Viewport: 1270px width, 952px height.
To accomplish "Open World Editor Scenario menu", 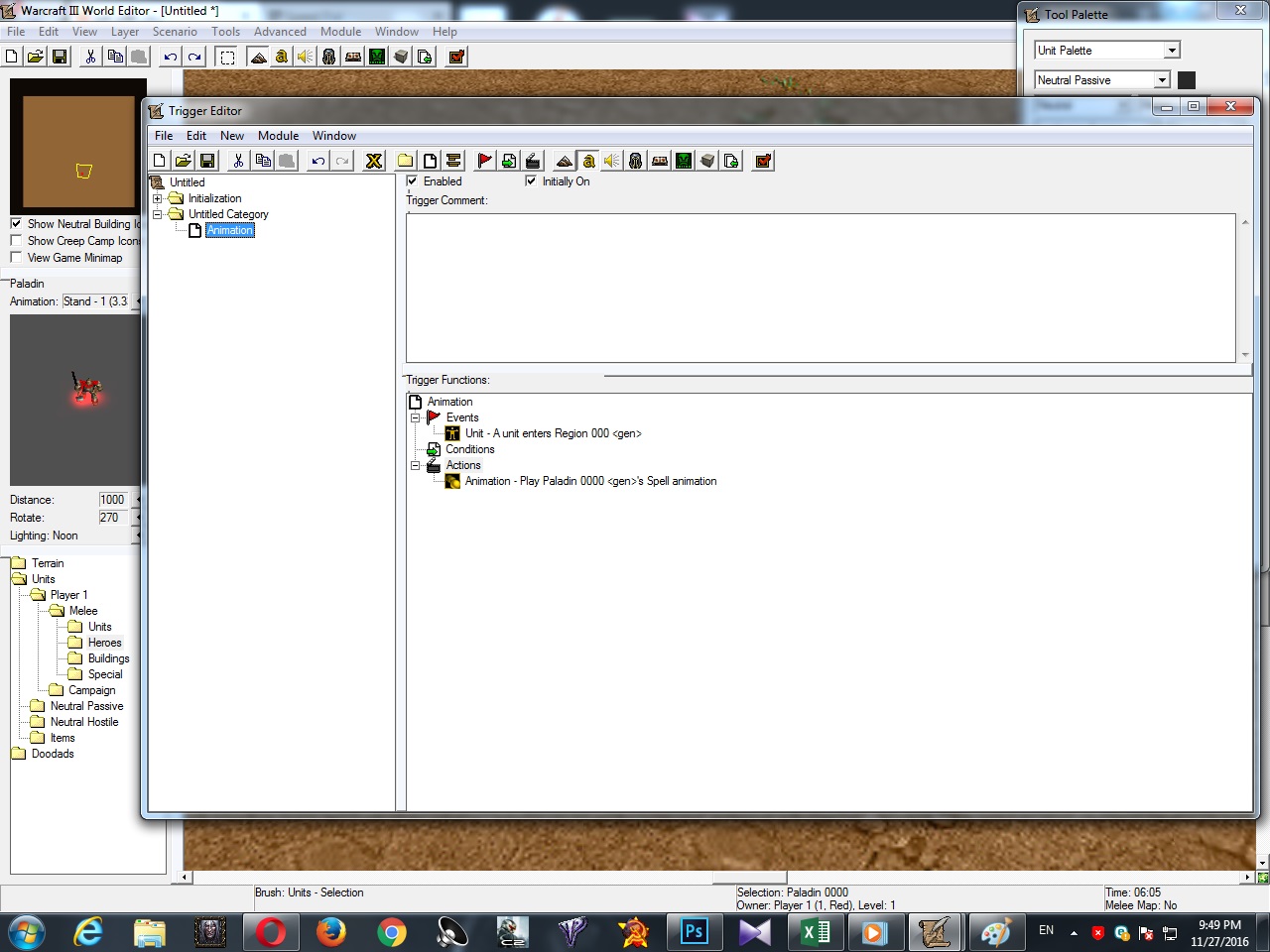I will (x=175, y=32).
